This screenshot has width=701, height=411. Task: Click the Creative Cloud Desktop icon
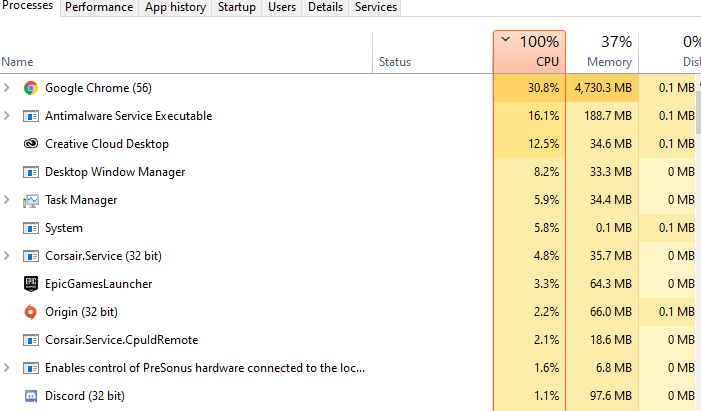click(30, 144)
